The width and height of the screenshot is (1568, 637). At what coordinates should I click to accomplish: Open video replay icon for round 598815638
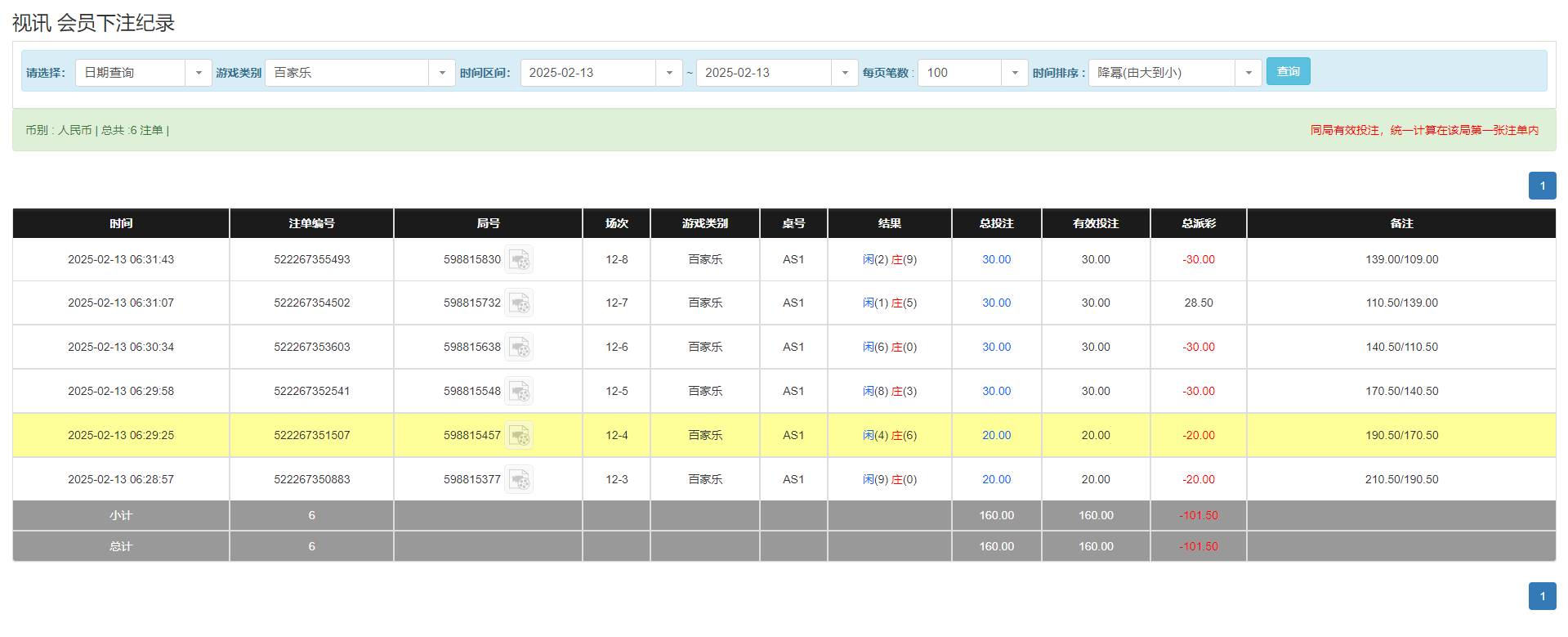click(519, 348)
